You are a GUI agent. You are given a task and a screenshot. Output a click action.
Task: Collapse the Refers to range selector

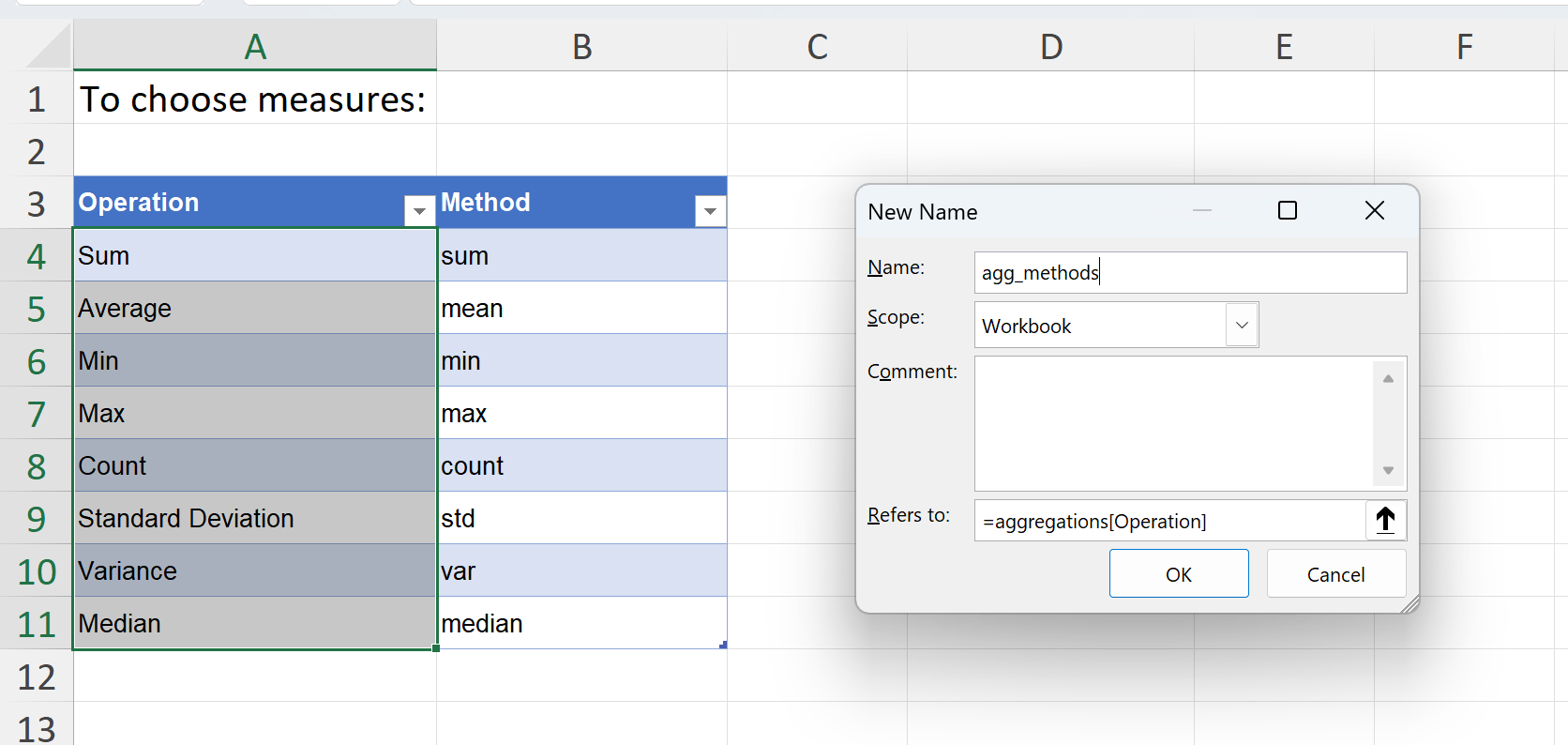(x=1385, y=520)
